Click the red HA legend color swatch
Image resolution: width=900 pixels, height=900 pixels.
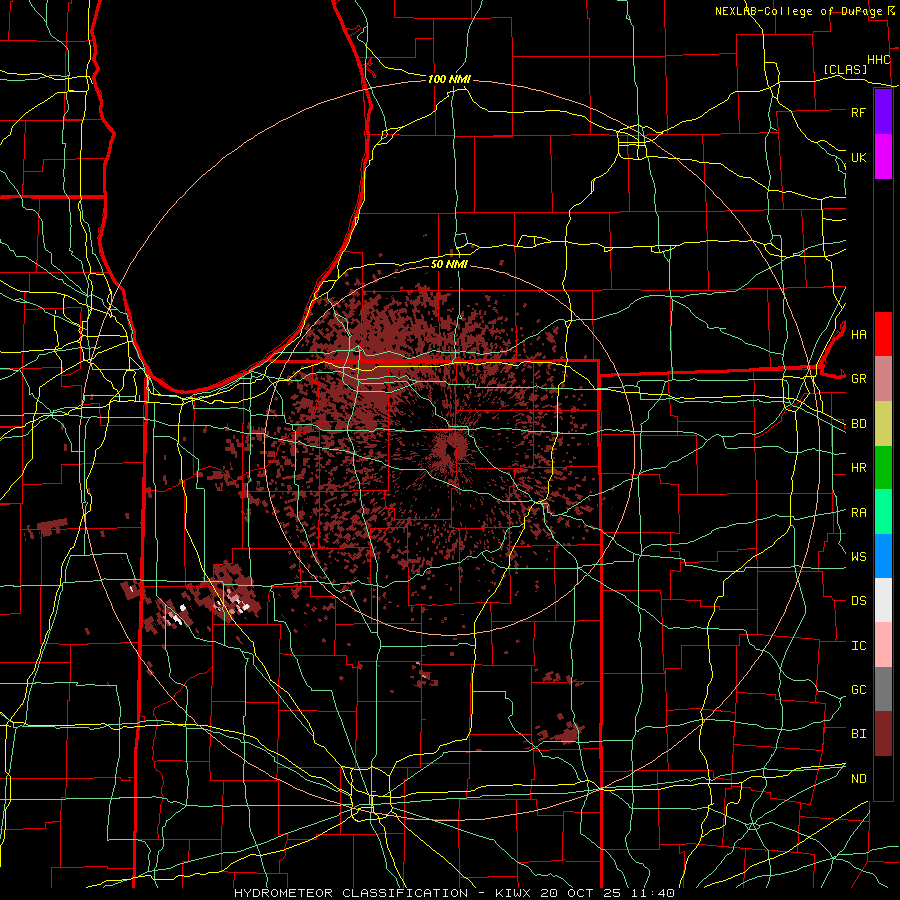coord(883,334)
